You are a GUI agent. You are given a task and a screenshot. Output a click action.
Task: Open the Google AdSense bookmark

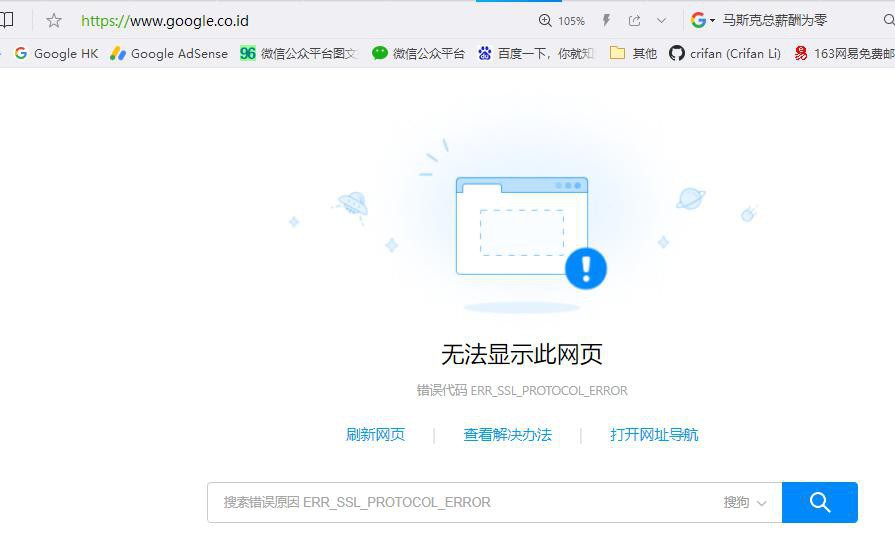[x=169, y=54]
